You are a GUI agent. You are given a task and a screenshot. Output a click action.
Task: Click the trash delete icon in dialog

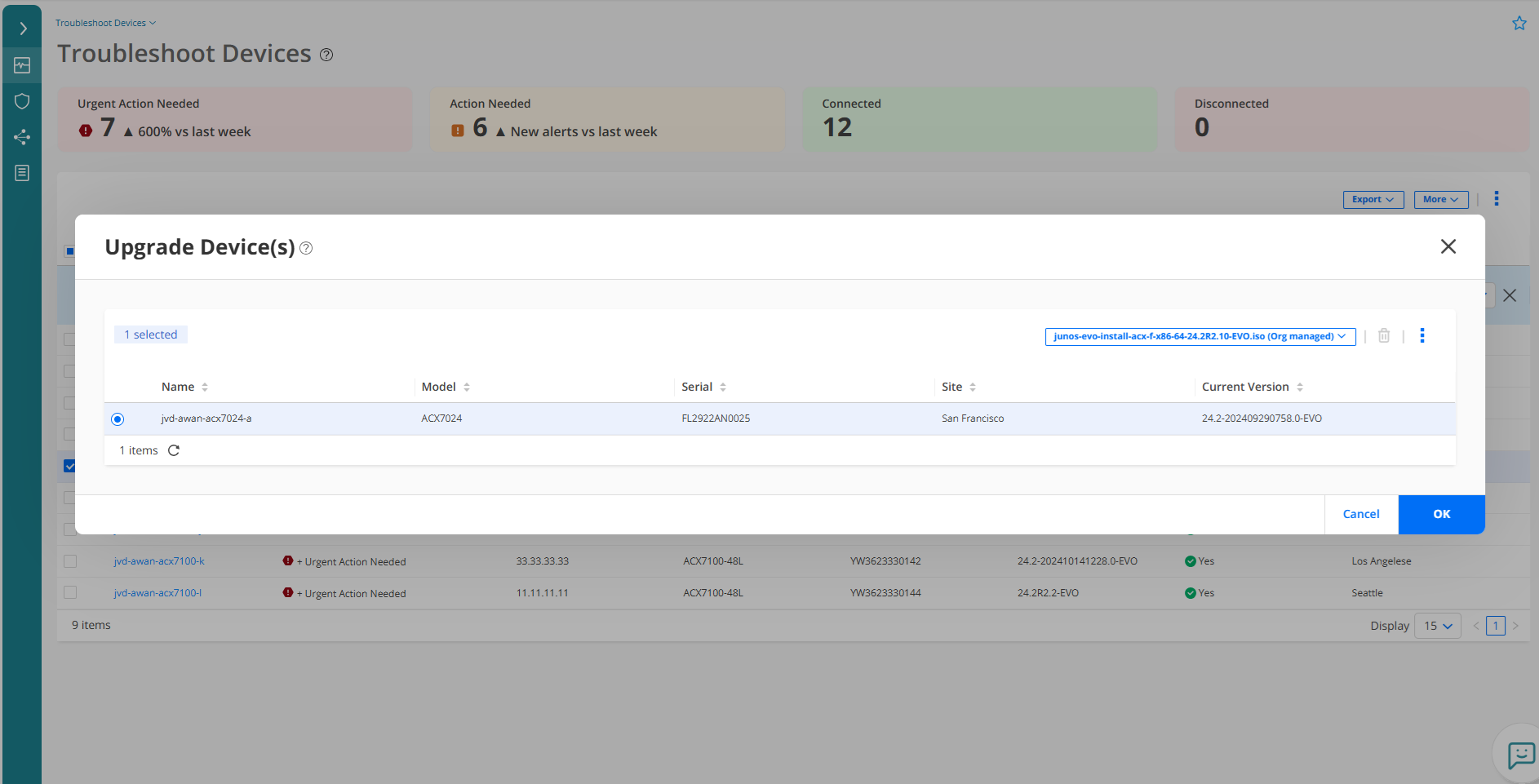[x=1384, y=335]
